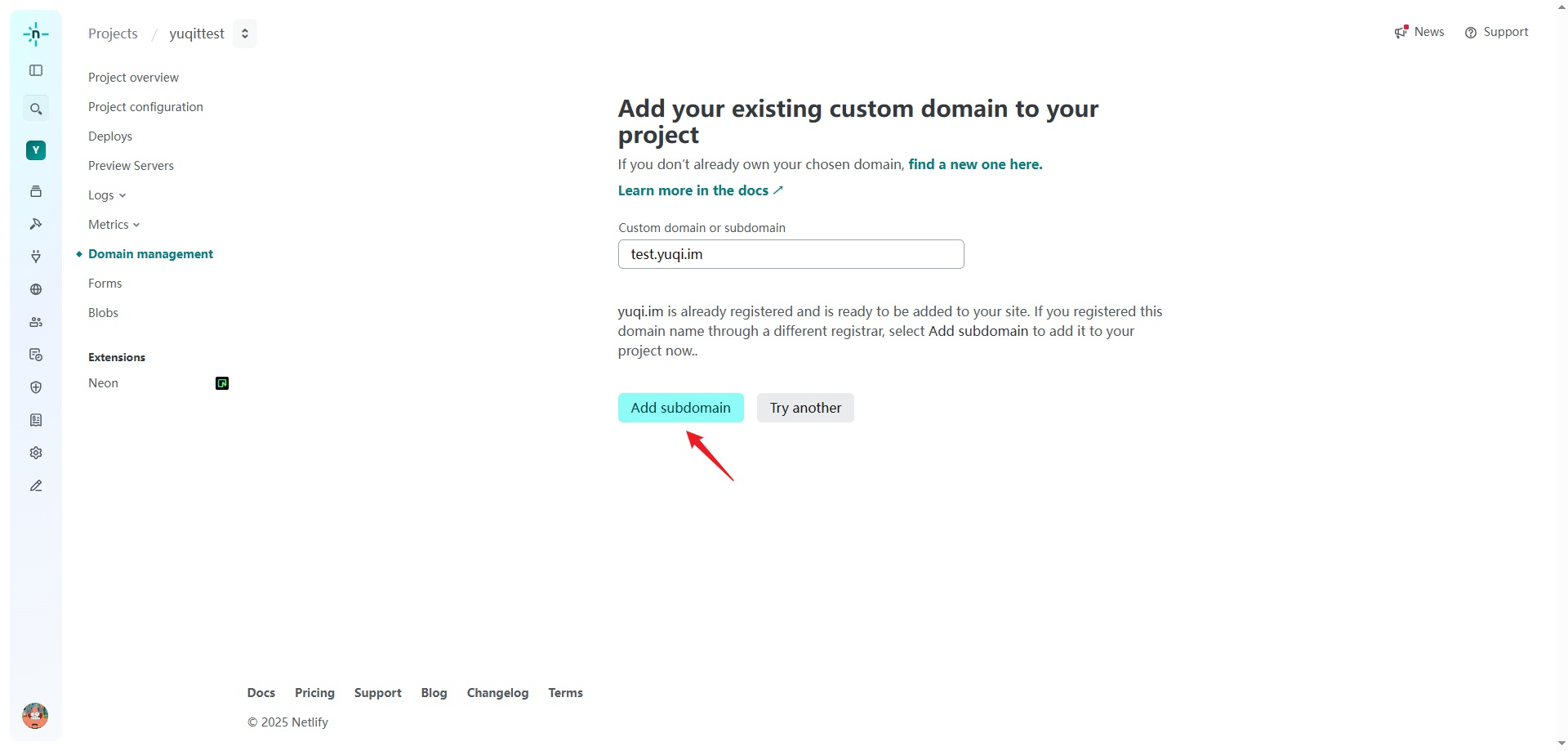The height and width of the screenshot is (751, 1568).
Task: Open search from the magnifier icon
Action: 36,109
